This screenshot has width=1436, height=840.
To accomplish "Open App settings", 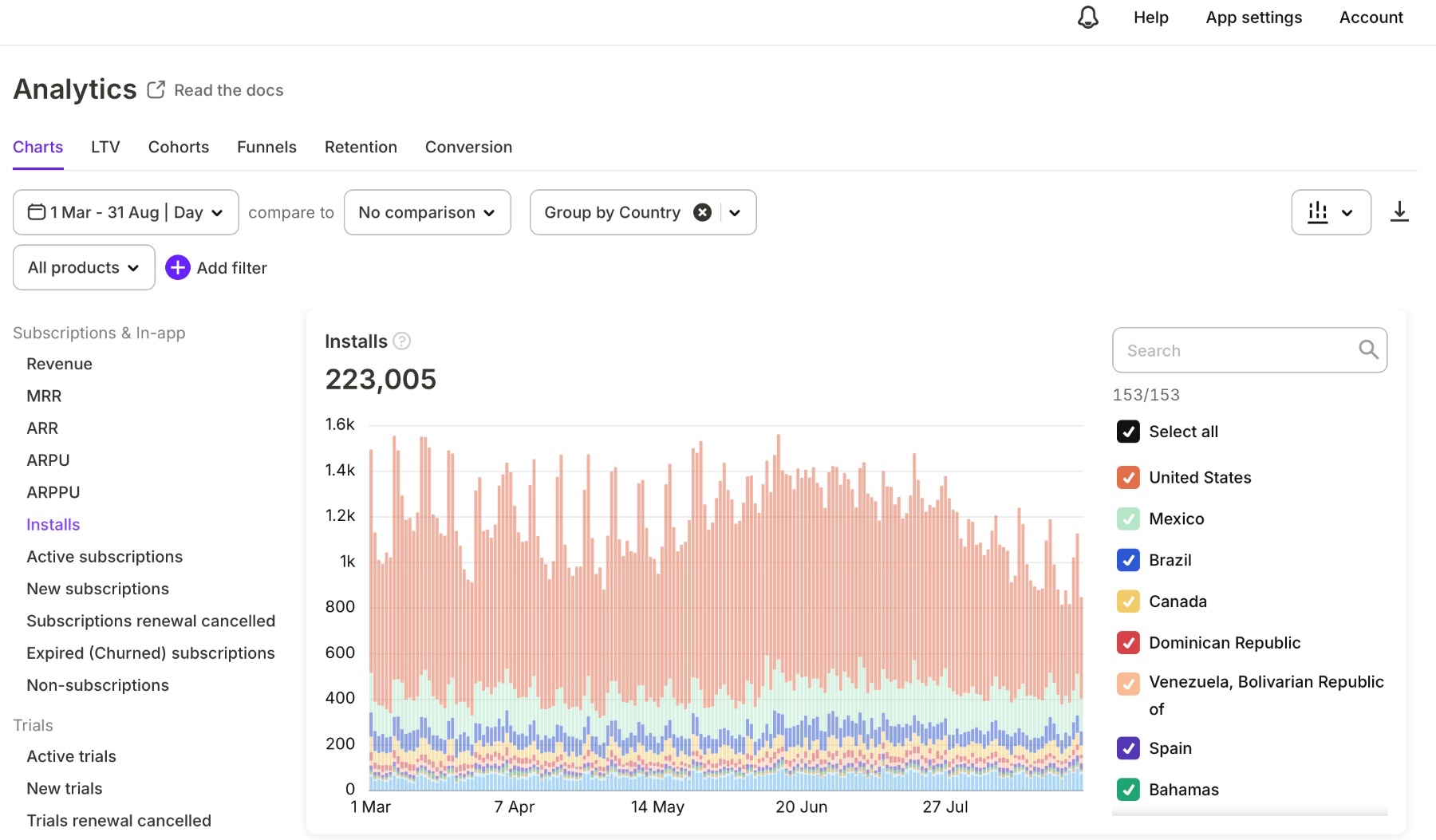I will click(1254, 18).
